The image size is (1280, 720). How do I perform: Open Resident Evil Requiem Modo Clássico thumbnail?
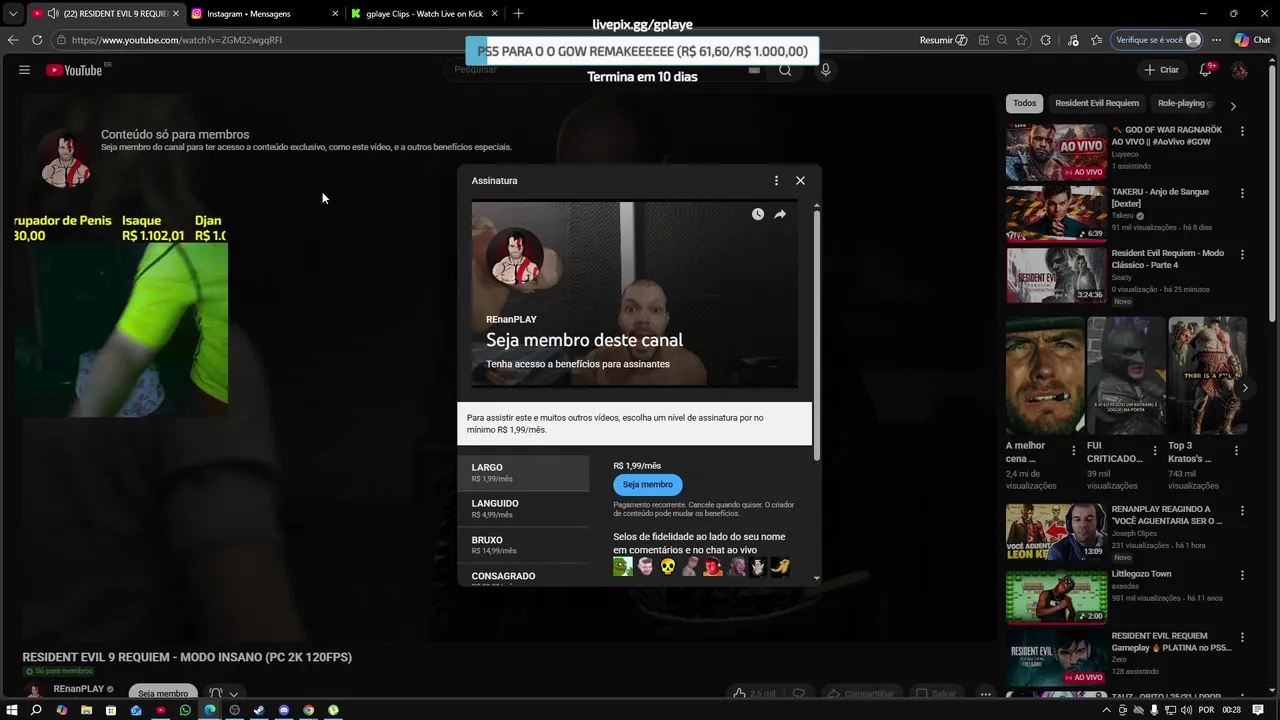(x=1056, y=275)
